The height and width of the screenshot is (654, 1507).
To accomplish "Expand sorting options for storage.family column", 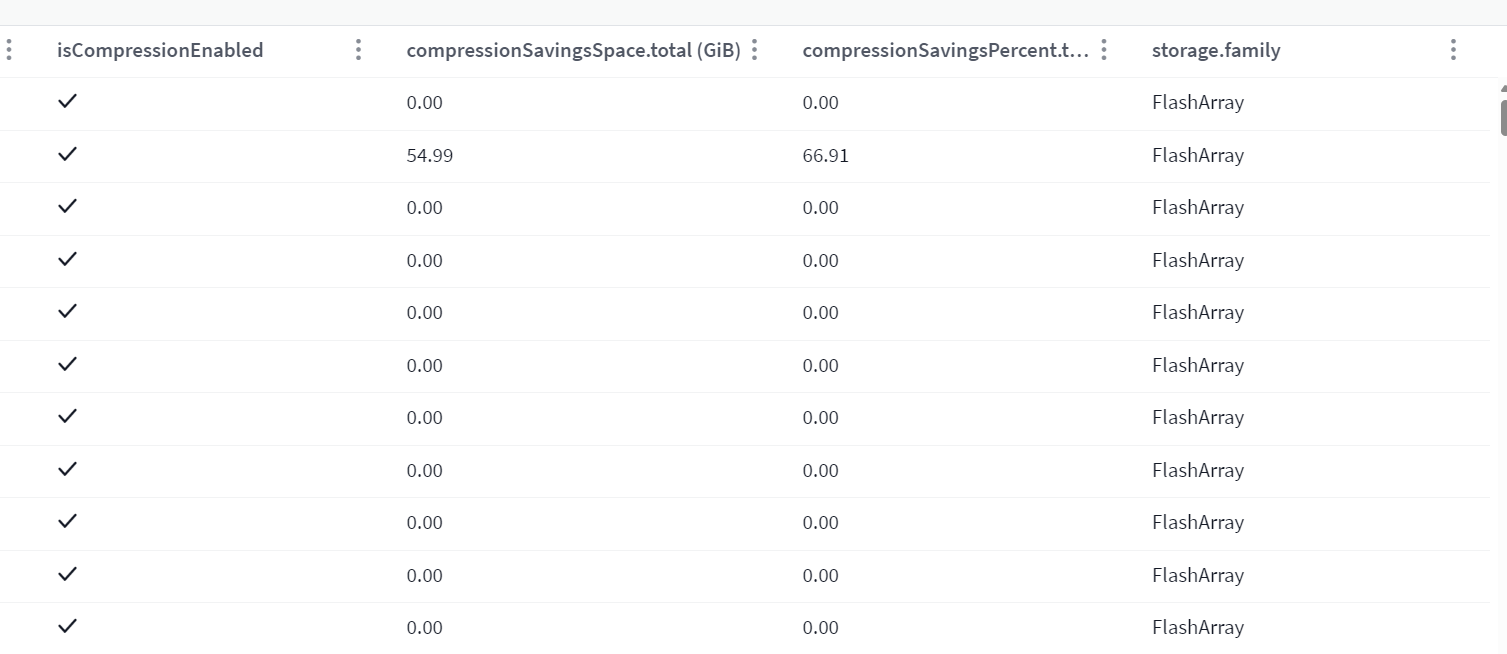I will click(1452, 50).
